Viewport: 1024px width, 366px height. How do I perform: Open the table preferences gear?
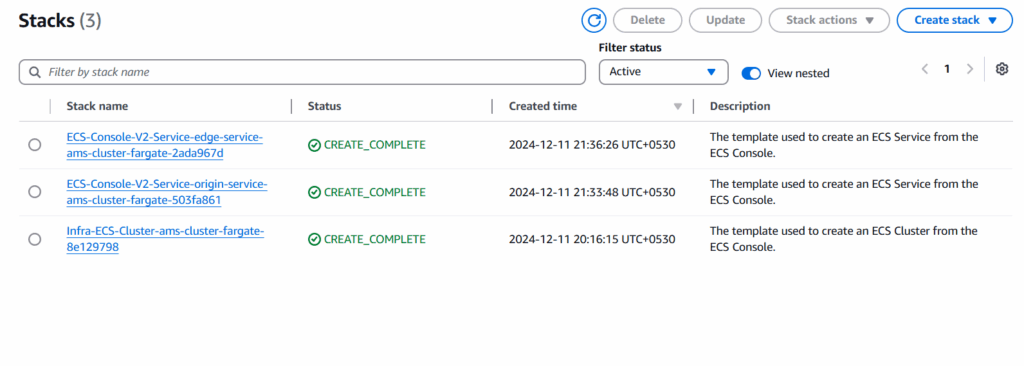[1002, 69]
